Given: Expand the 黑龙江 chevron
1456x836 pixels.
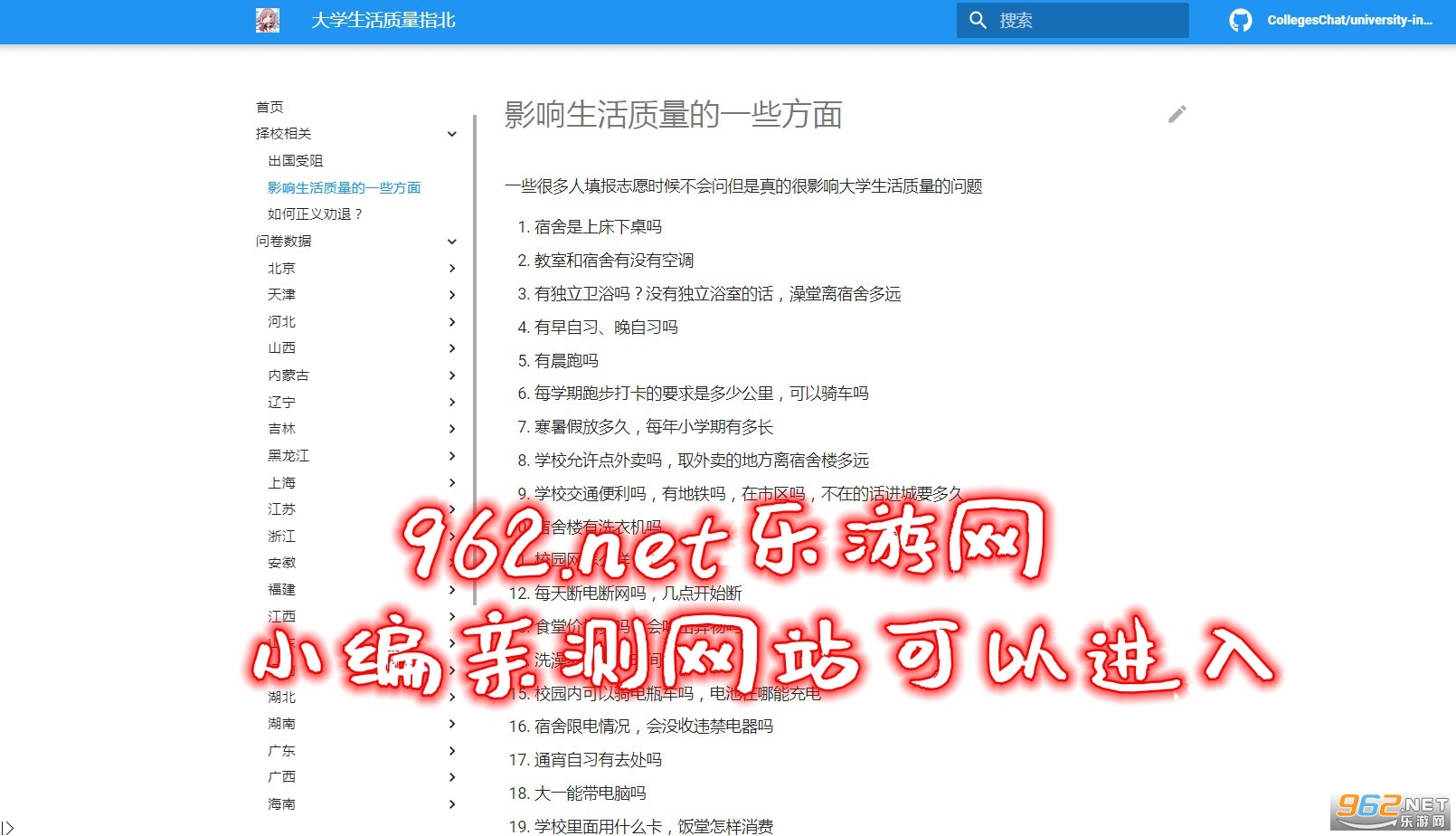Looking at the screenshot, I should point(452,456).
